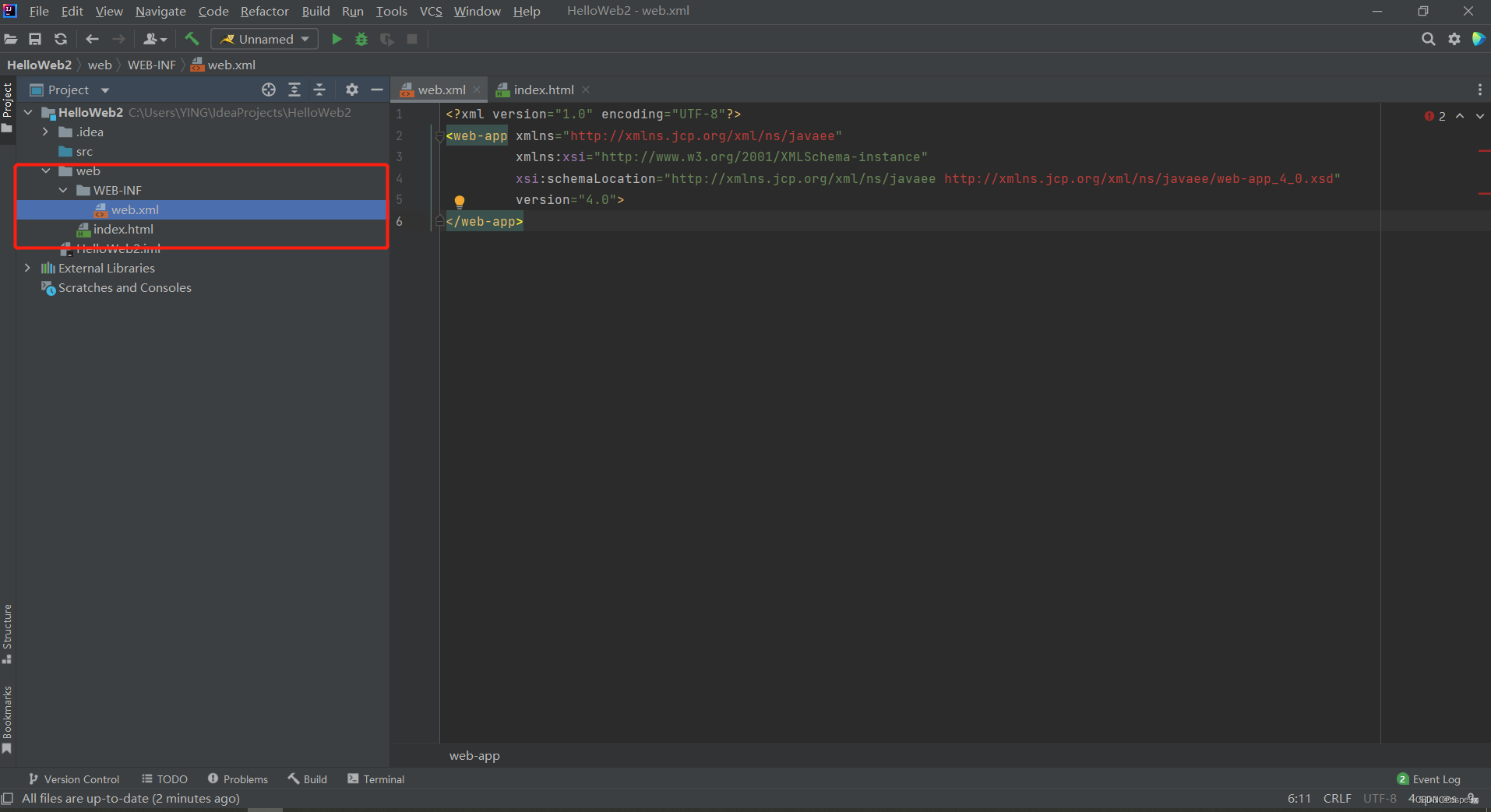Click Select Opened File target icon

click(x=269, y=90)
